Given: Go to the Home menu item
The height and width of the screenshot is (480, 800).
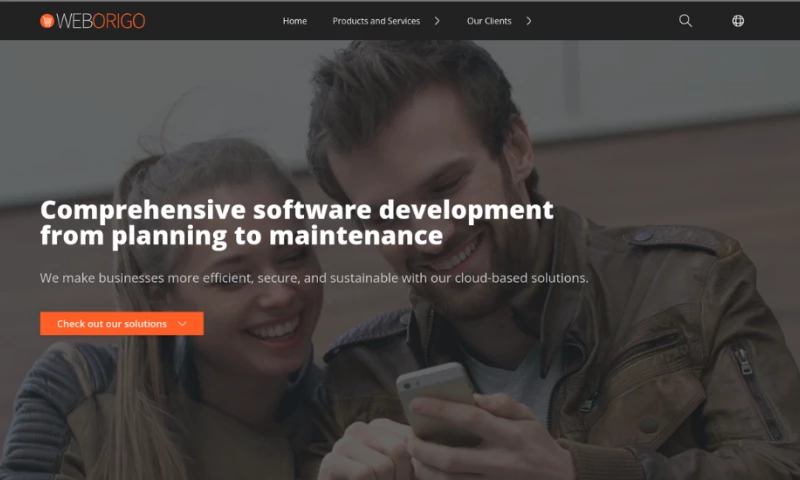Looking at the screenshot, I should (295, 21).
